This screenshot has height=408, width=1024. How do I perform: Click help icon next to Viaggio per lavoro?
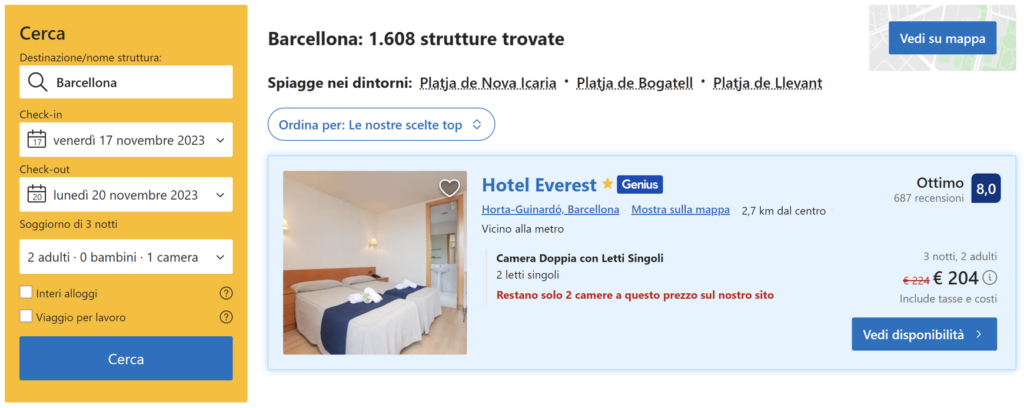pos(226,318)
